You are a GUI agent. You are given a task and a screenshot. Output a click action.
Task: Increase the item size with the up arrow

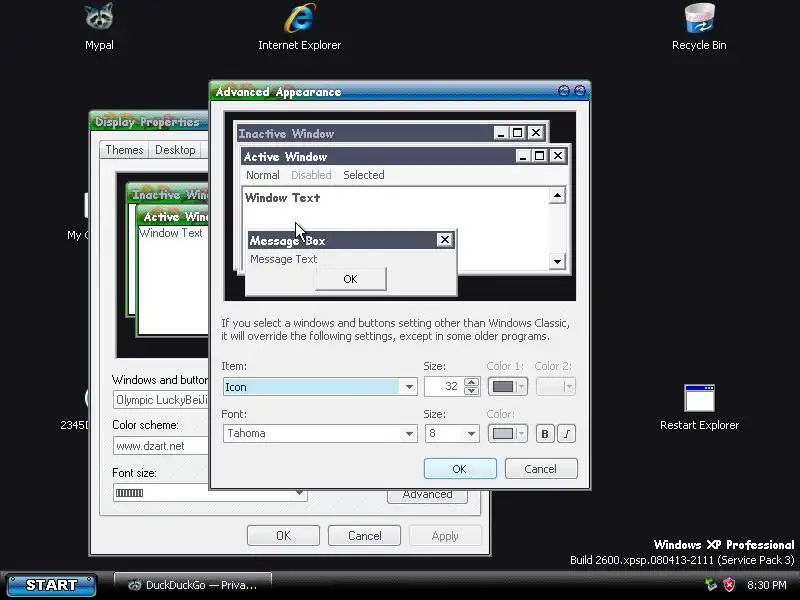click(471, 382)
